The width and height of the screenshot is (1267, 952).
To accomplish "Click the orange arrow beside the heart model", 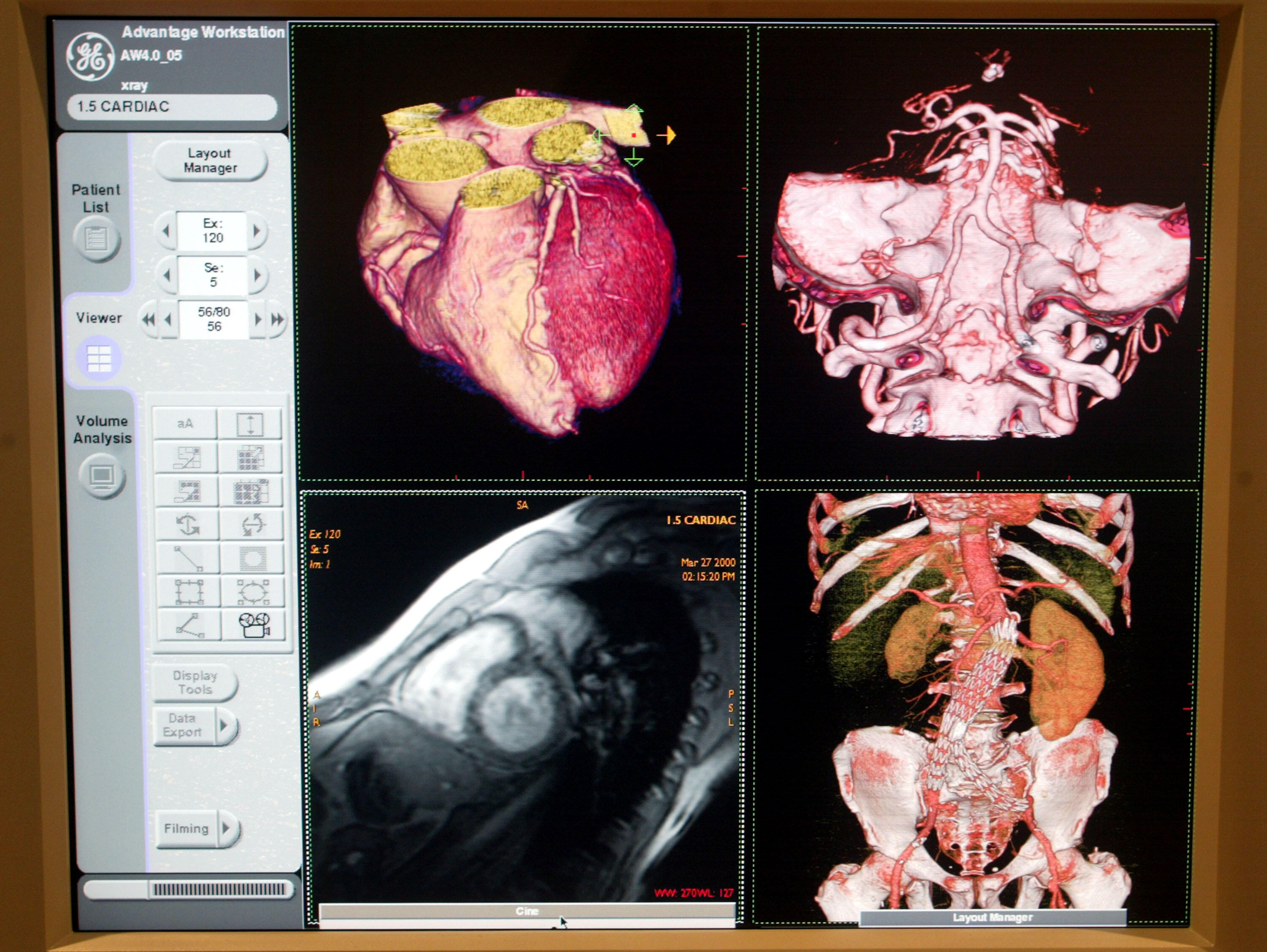I will (x=667, y=135).
